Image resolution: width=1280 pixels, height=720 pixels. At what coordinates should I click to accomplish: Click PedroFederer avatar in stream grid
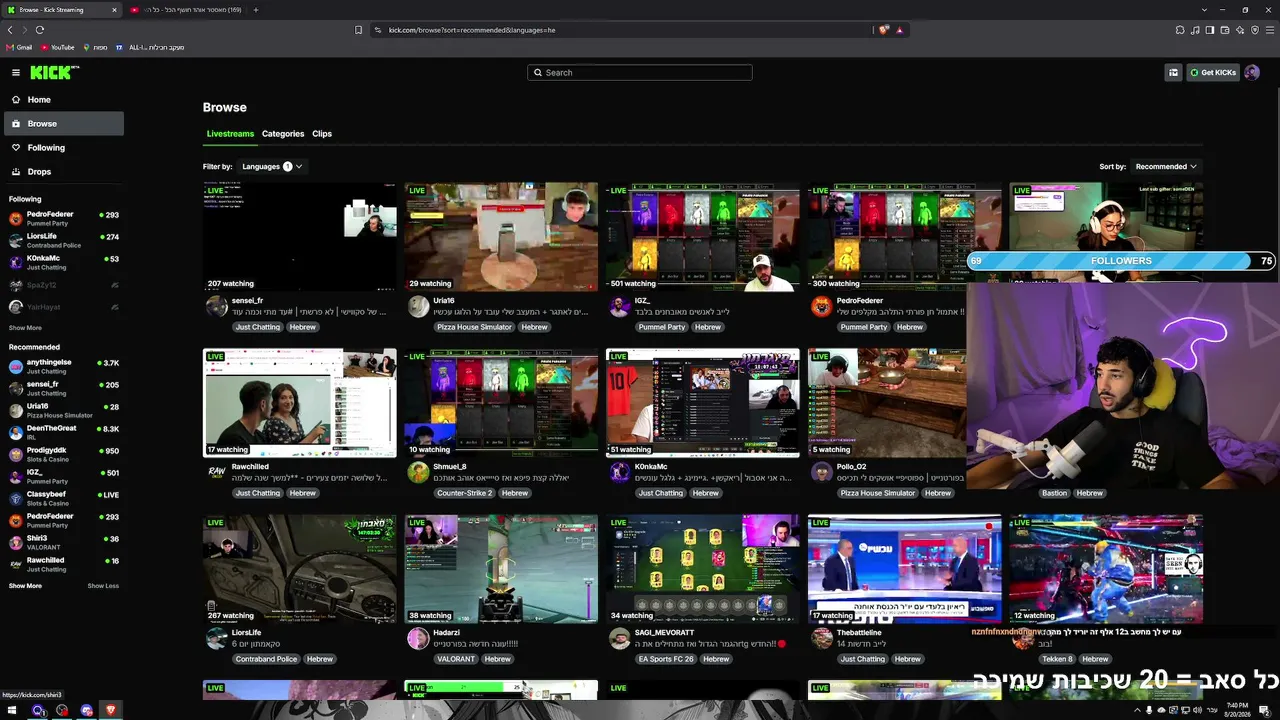pyautogui.click(x=822, y=306)
